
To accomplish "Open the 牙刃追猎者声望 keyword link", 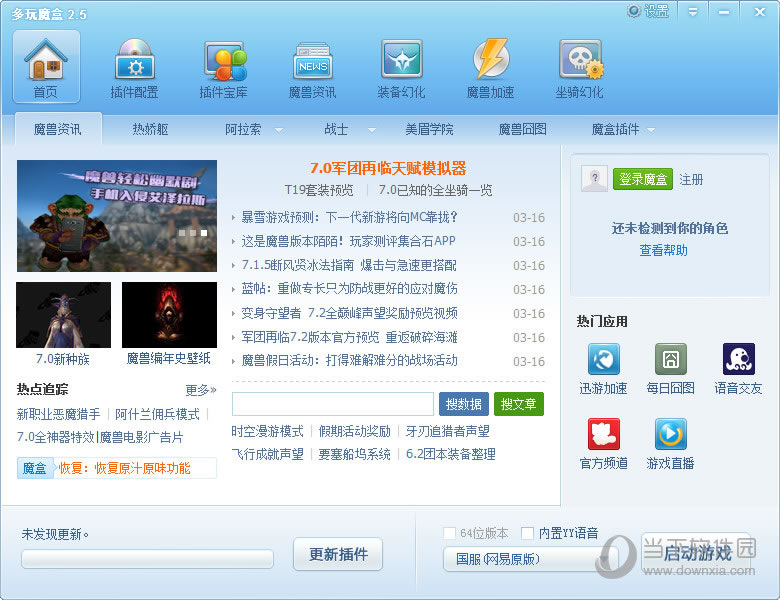I will coord(447,431).
